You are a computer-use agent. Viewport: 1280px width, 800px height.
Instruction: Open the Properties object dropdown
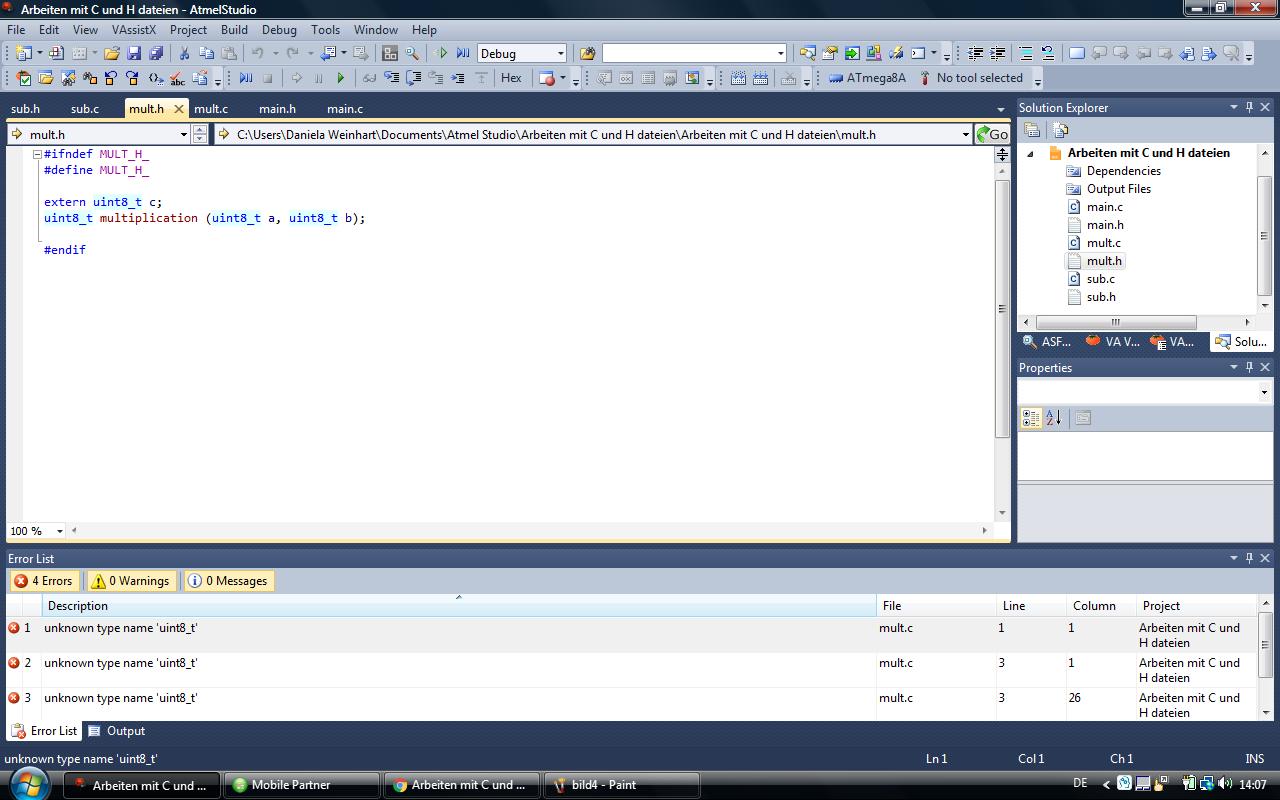point(1265,393)
